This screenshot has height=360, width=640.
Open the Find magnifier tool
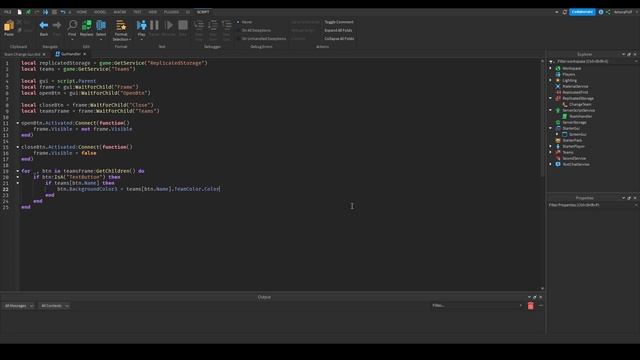[x=72, y=25]
